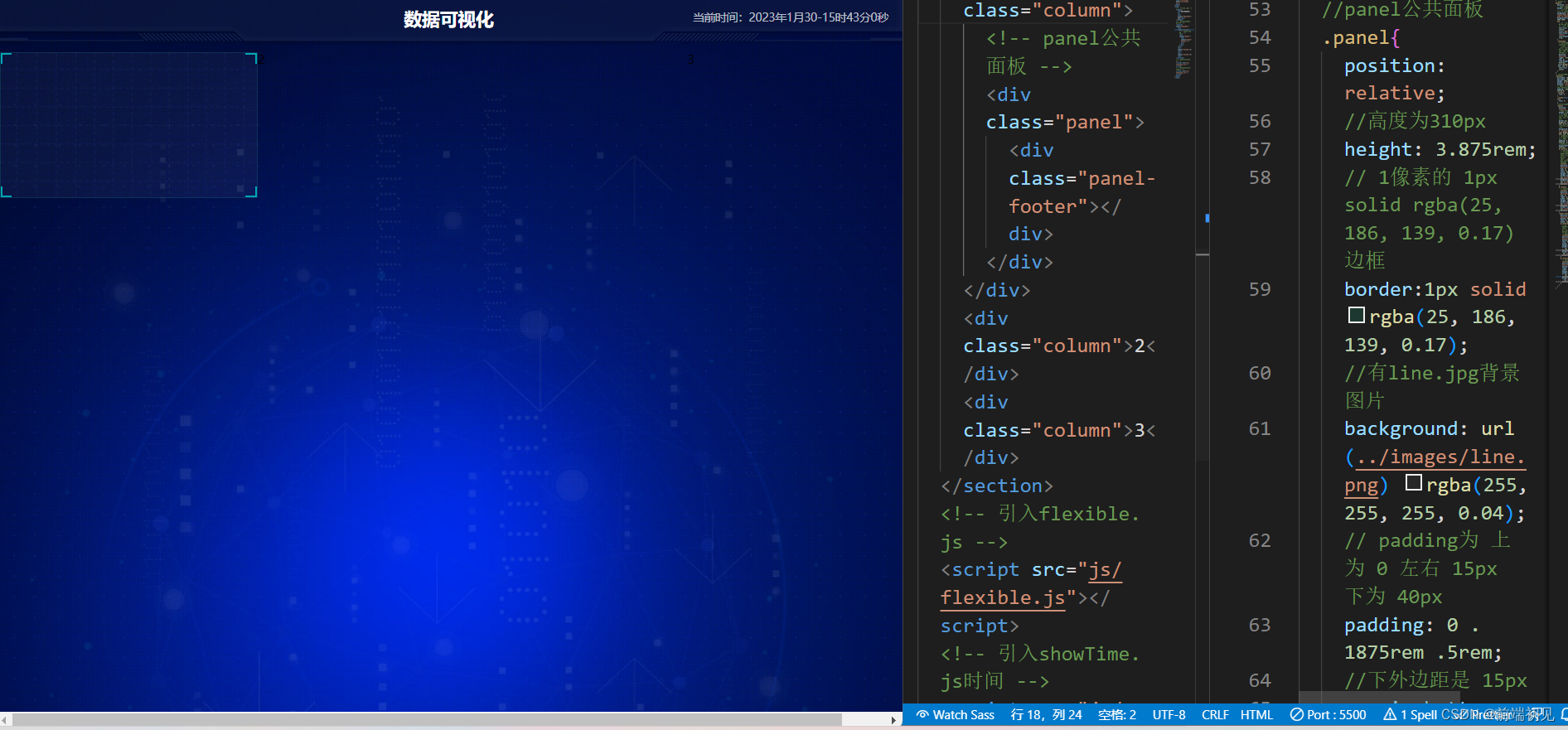Screen dimensions: 1568x730
Task: Open color picker for rgba(25, 186, 139, 0.17) swatch
Action: [x=1357, y=315]
